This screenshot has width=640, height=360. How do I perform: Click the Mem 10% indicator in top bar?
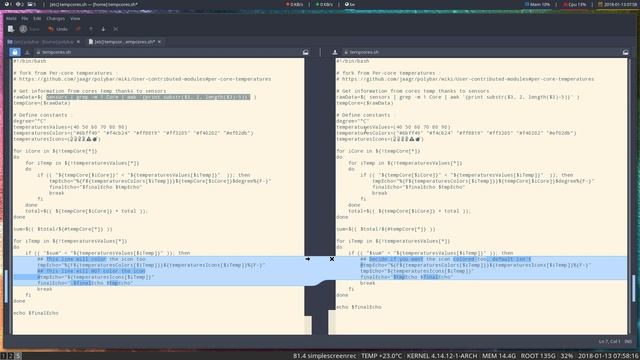coord(537,4)
